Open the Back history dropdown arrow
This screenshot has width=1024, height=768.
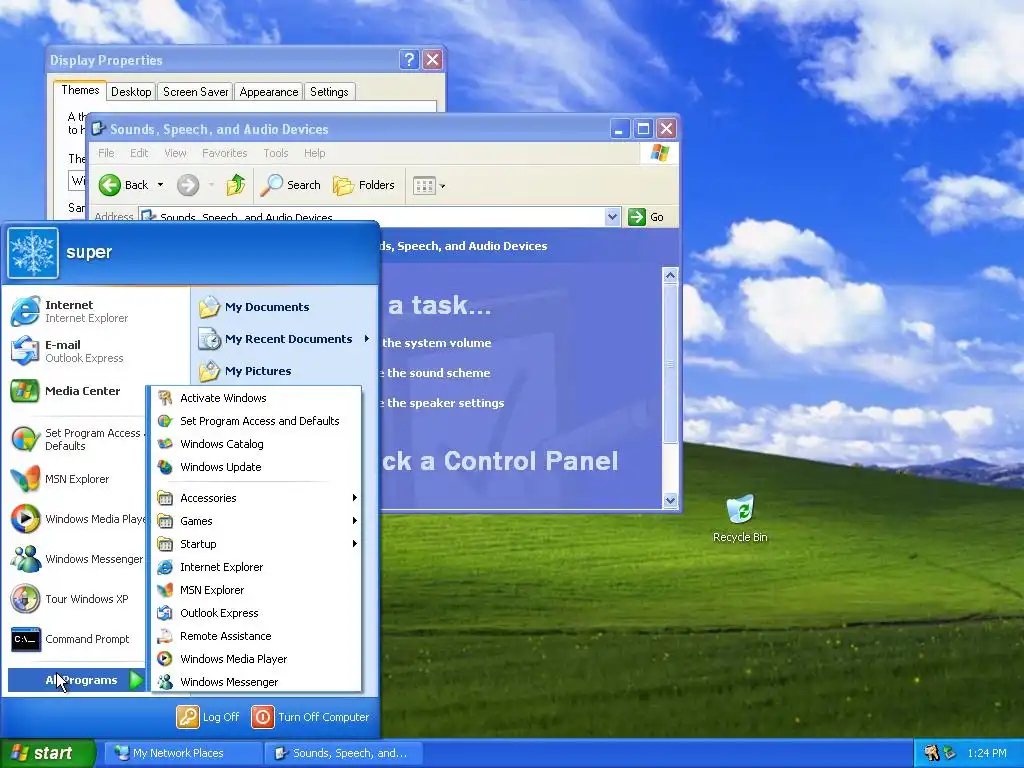[x=160, y=185]
